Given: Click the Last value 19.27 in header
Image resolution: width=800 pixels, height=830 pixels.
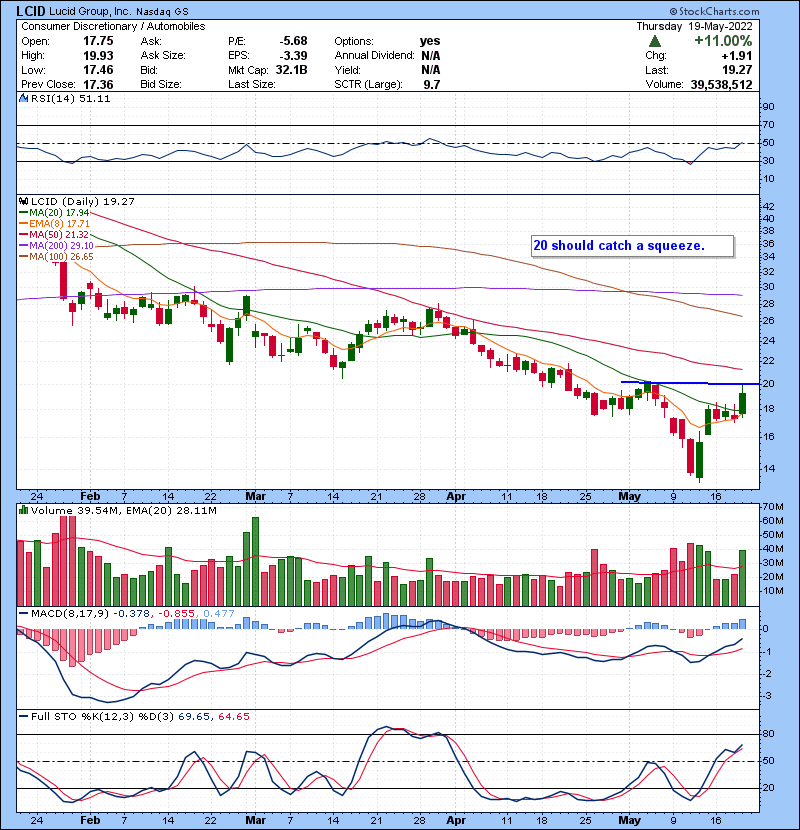Looking at the screenshot, I should click(738, 70).
